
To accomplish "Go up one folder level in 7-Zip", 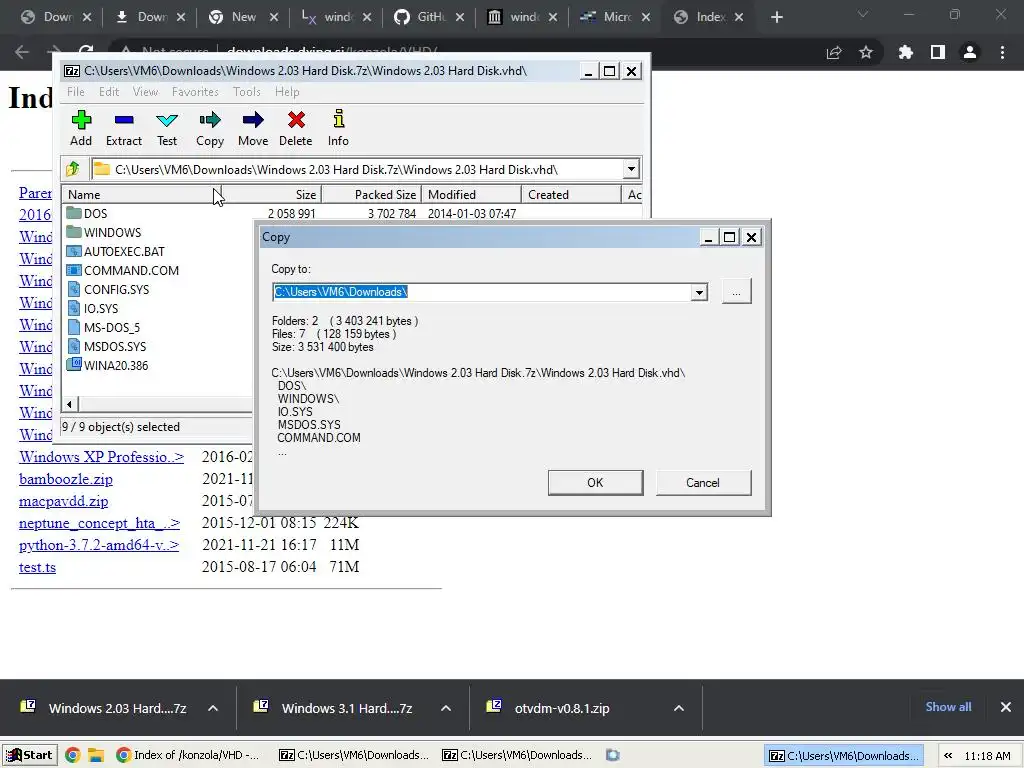I will [72, 169].
